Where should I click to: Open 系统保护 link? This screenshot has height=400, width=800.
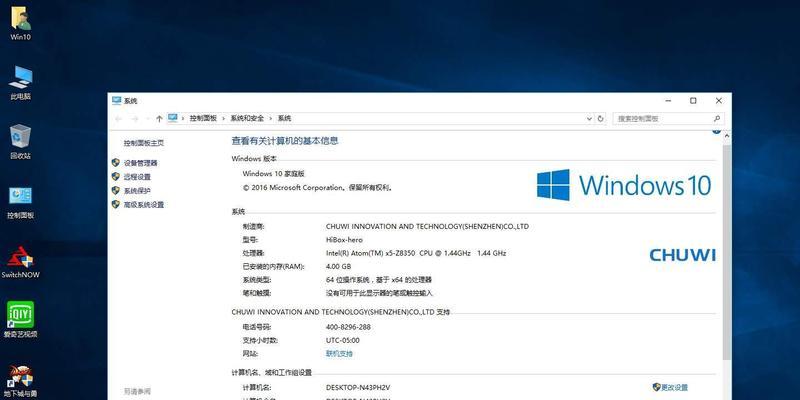tap(137, 191)
